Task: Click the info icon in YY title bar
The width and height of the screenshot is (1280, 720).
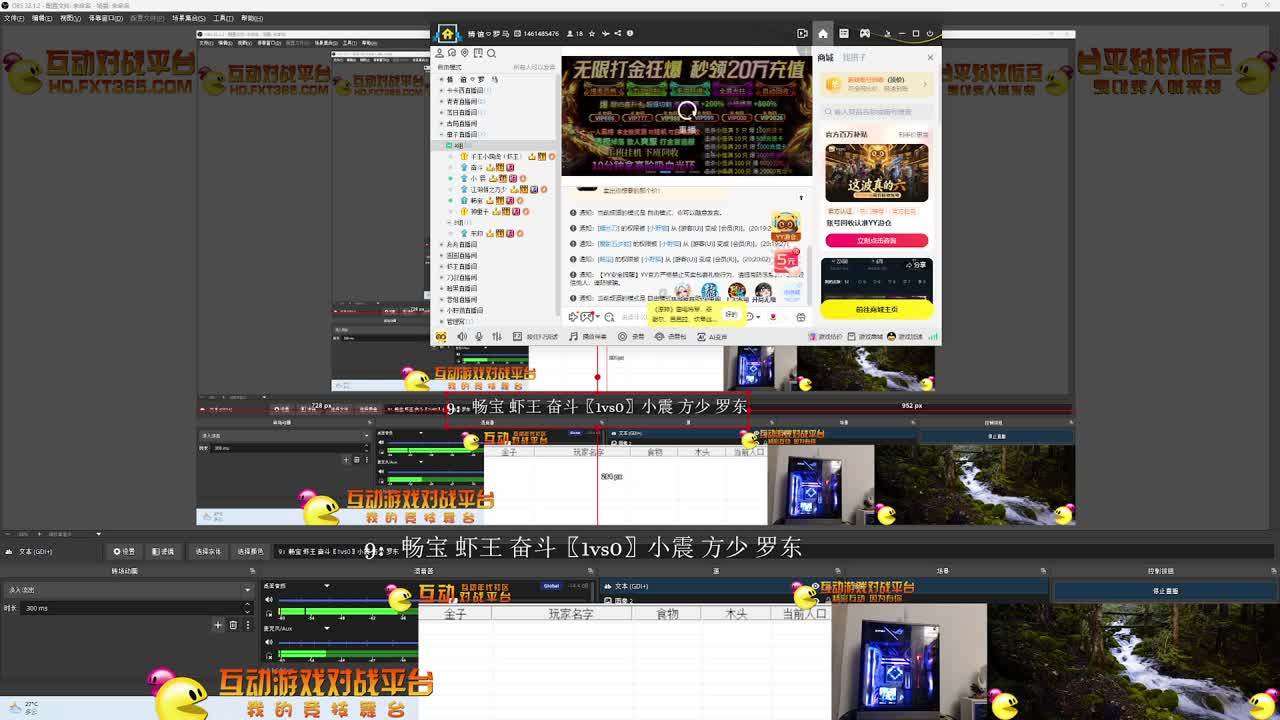Action: point(630,34)
